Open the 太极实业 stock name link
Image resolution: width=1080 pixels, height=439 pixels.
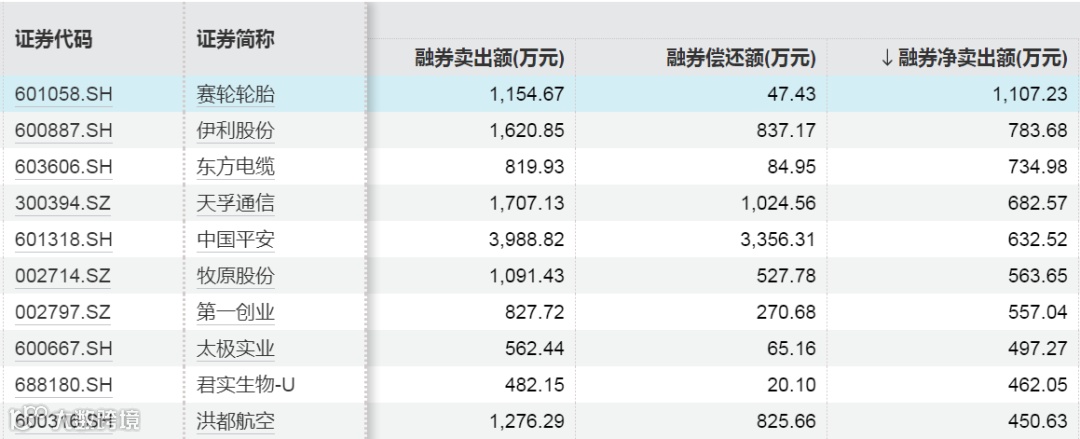click(236, 349)
